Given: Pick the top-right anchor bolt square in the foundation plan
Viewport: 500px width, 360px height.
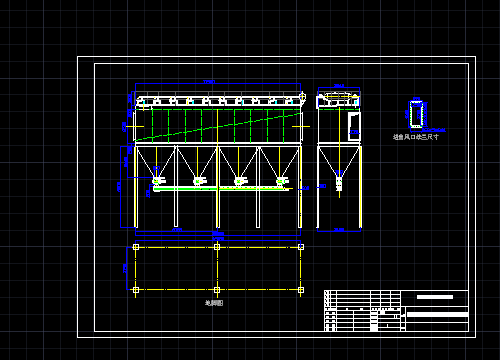Looking at the screenshot, I should (x=301, y=247).
